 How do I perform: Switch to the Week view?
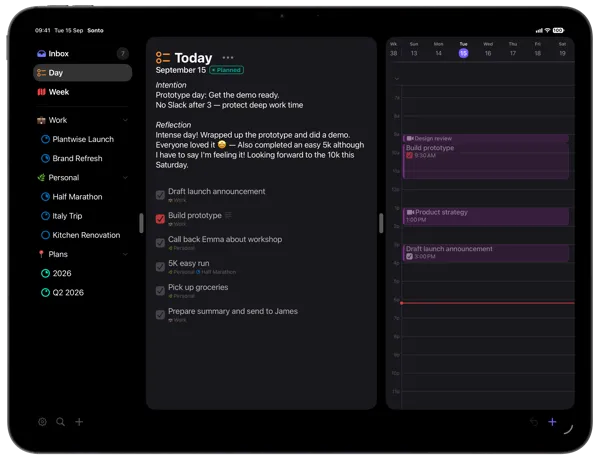pyautogui.click(x=82, y=92)
